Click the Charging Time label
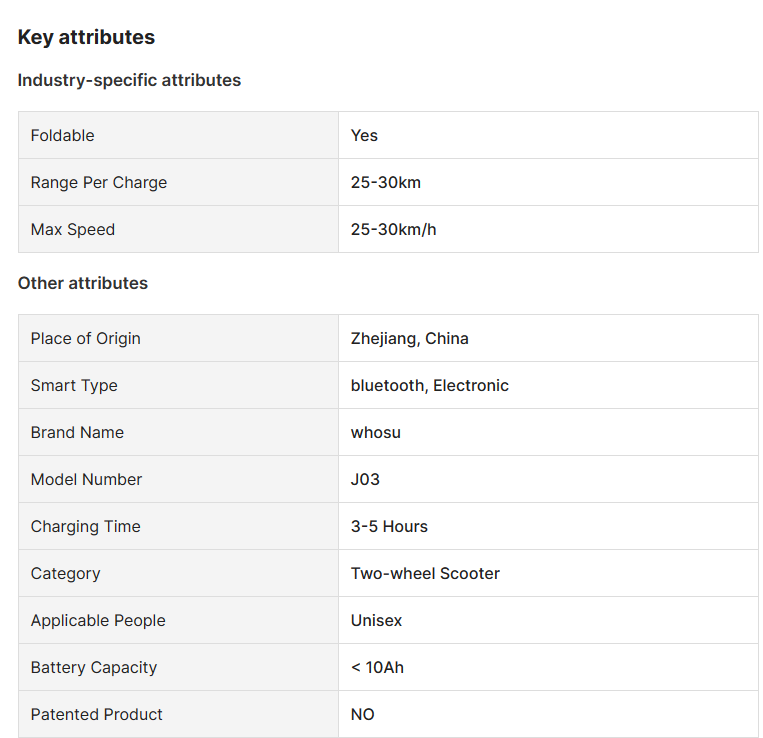The image size is (763, 738). click(x=85, y=526)
